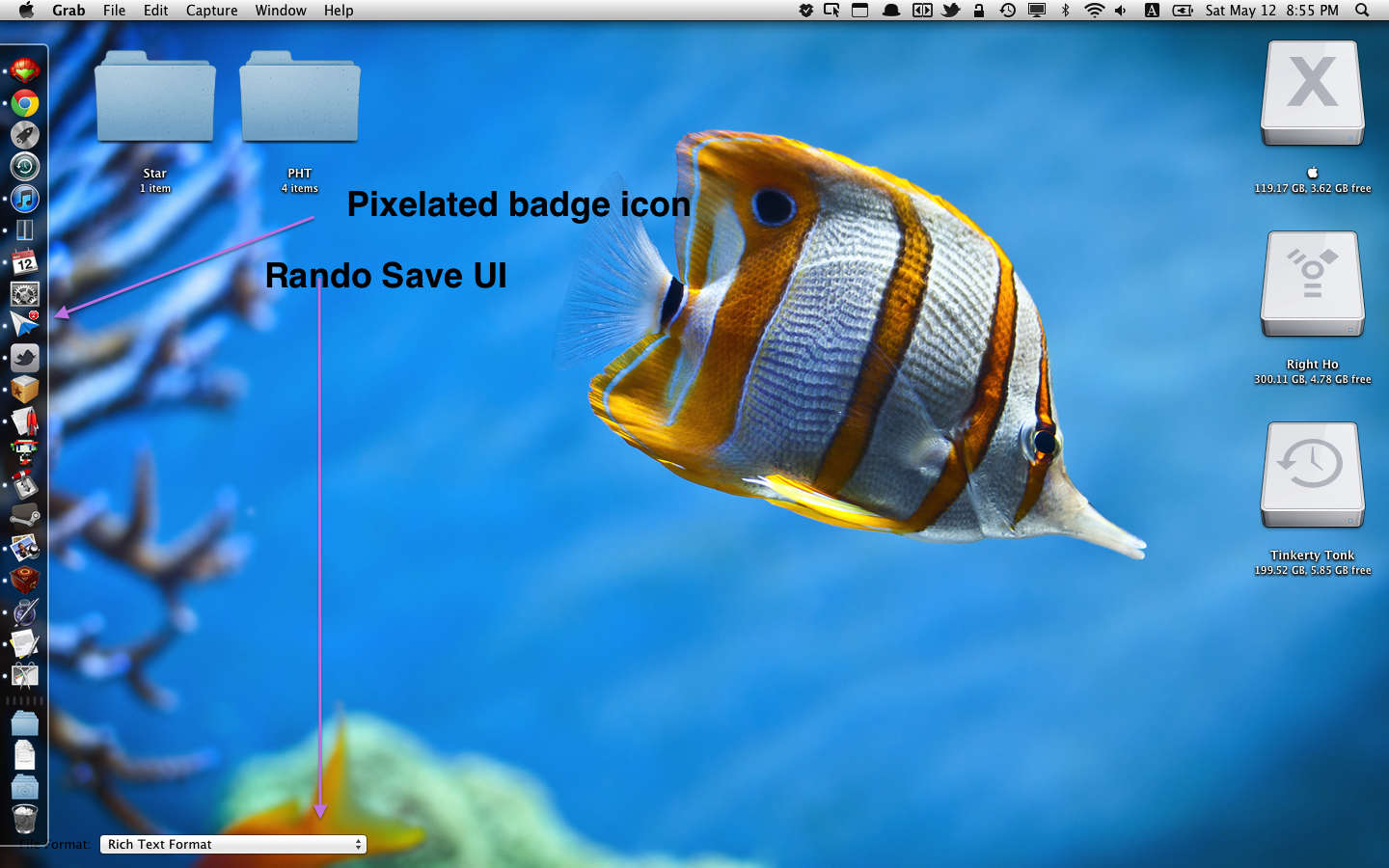Open the red wooden box app in dock
Viewport: 1389px width, 868px height.
[x=25, y=581]
